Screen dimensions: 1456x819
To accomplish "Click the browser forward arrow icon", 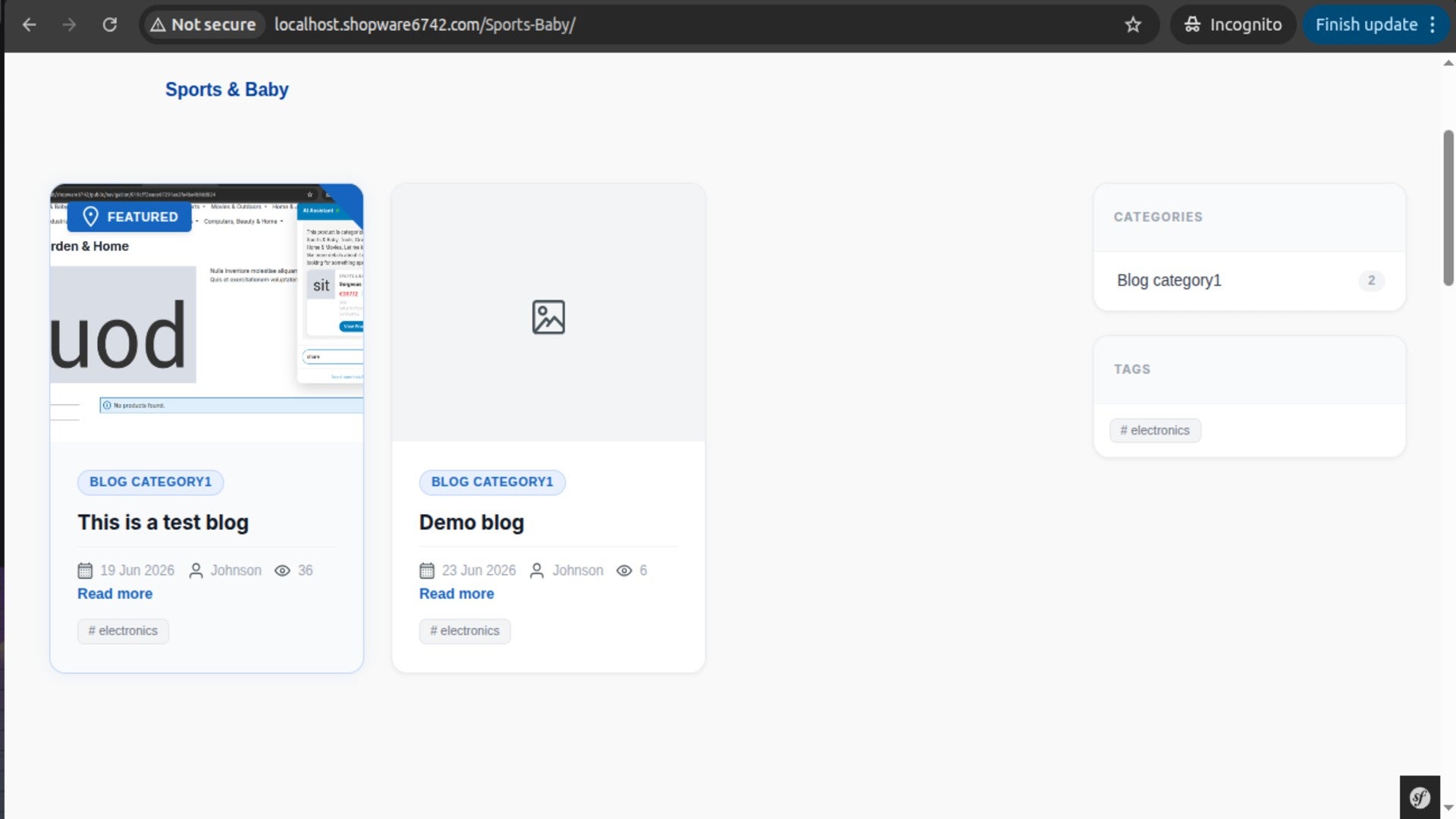I will click(x=69, y=24).
